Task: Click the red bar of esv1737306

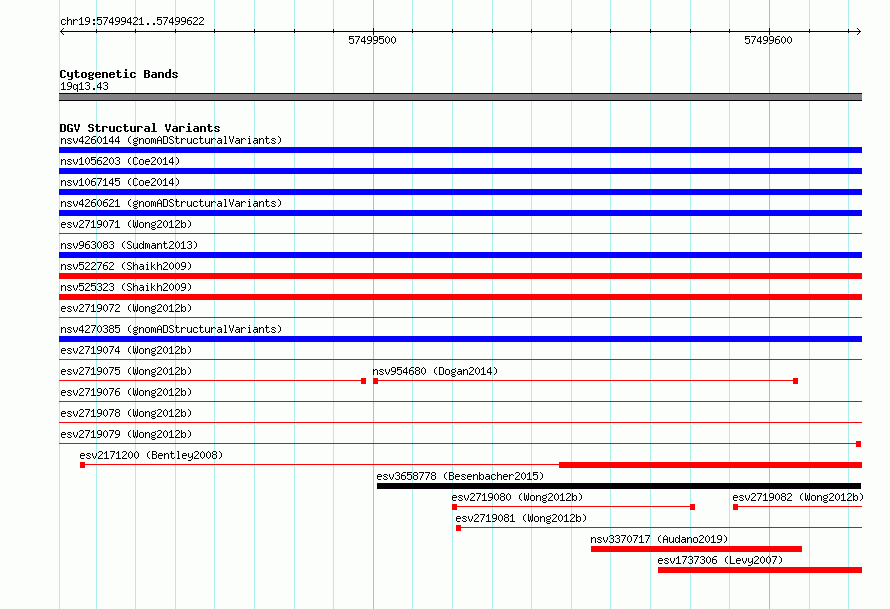Action: [x=760, y=570]
